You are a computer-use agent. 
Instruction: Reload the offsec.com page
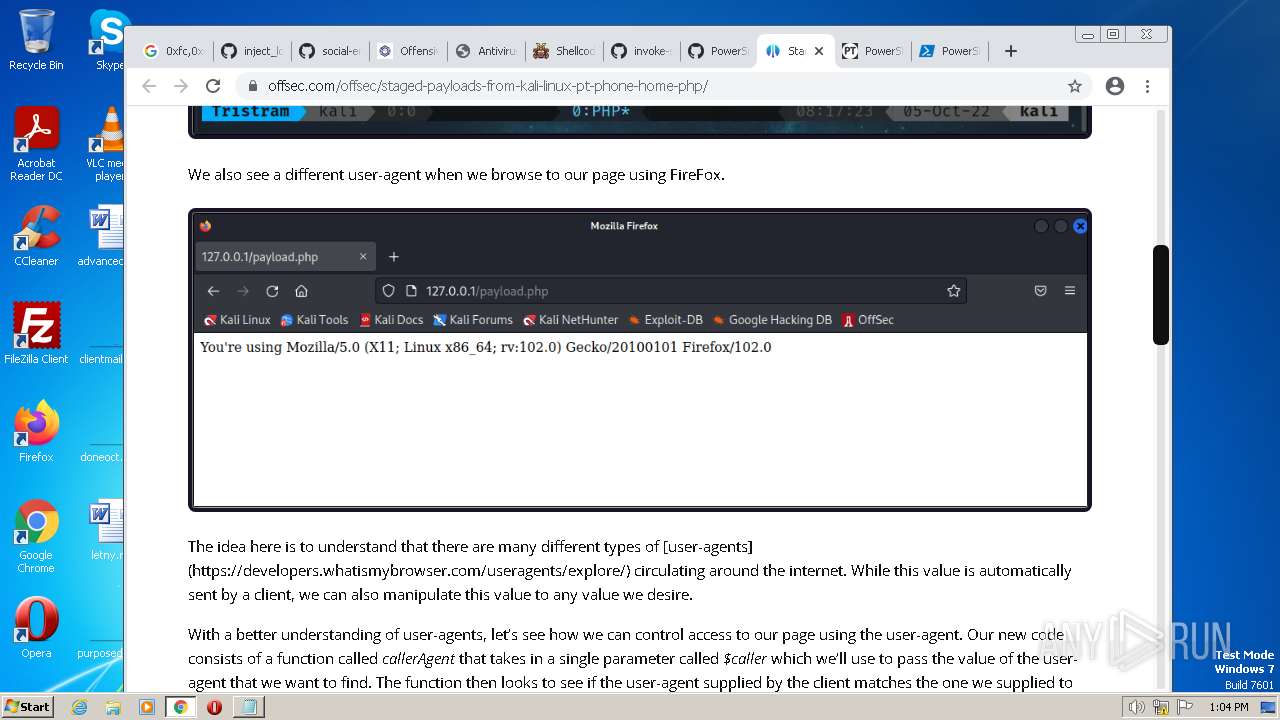point(213,86)
